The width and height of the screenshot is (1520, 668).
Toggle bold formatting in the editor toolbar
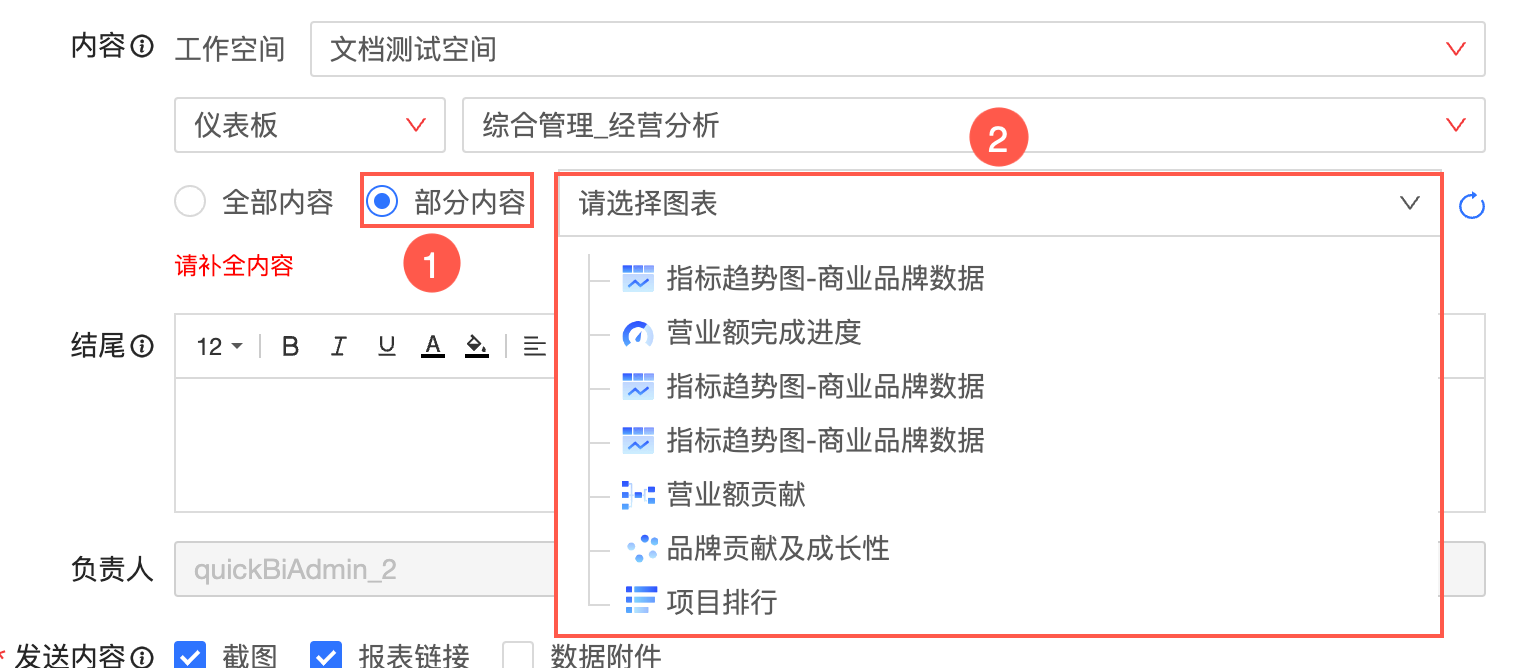click(290, 347)
